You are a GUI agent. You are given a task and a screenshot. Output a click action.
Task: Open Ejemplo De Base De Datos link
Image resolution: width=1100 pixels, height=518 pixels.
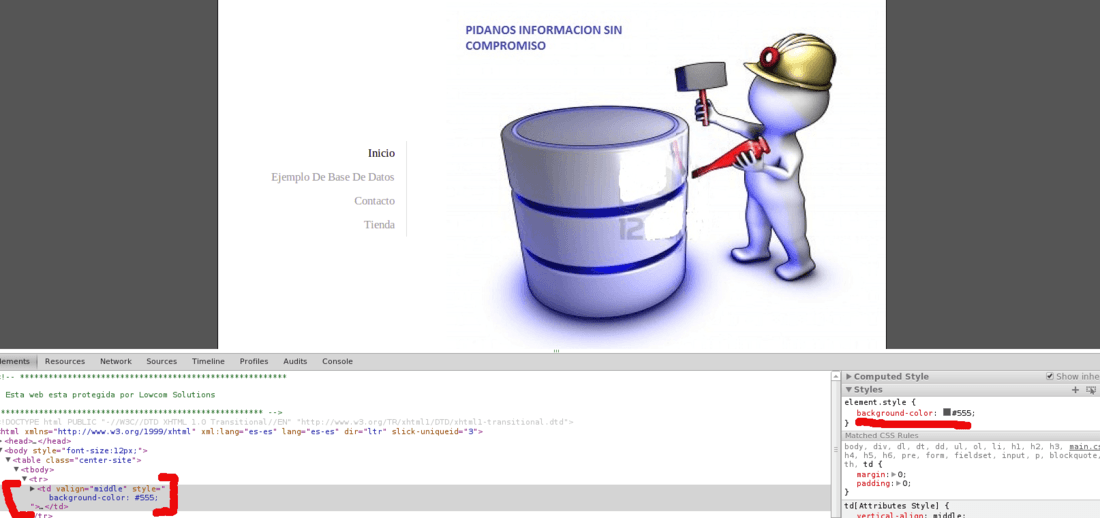coord(333,177)
